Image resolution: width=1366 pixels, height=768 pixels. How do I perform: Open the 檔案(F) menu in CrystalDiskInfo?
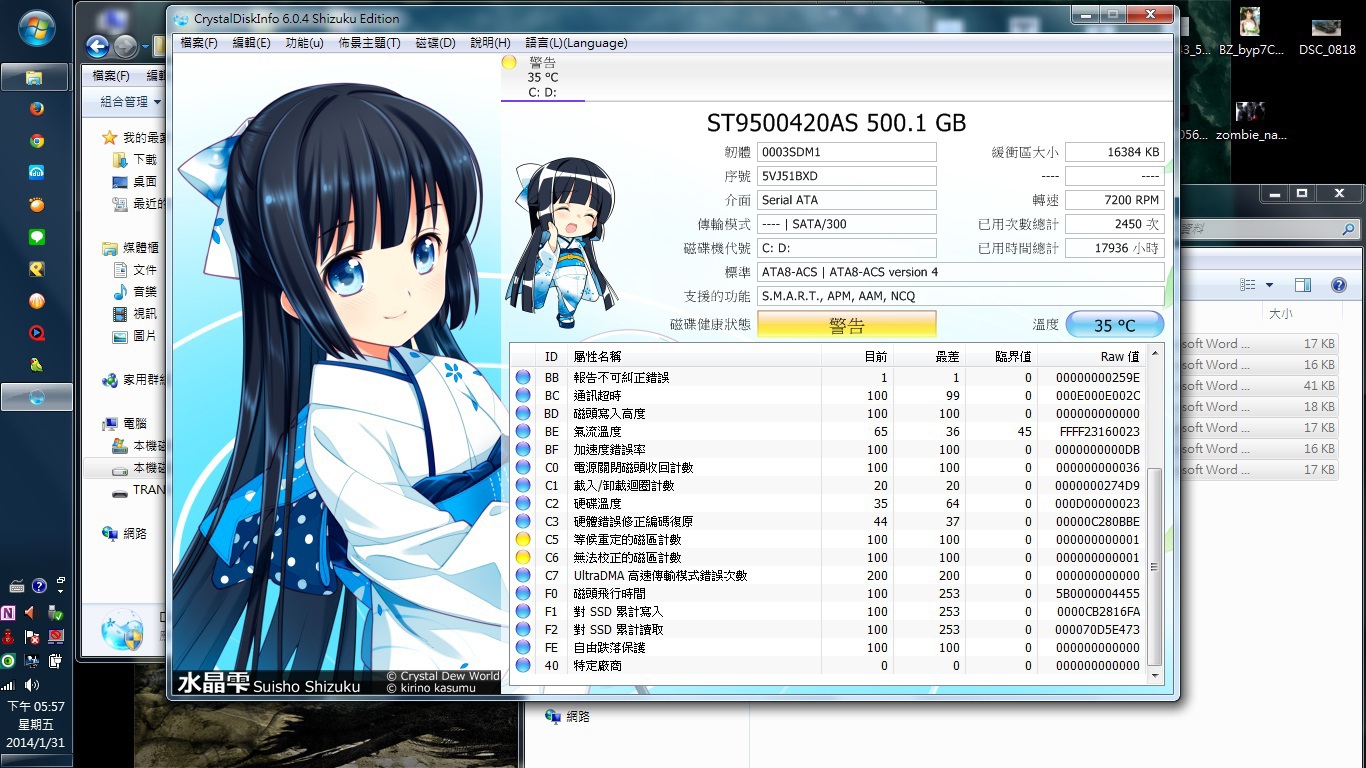coord(199,43)
